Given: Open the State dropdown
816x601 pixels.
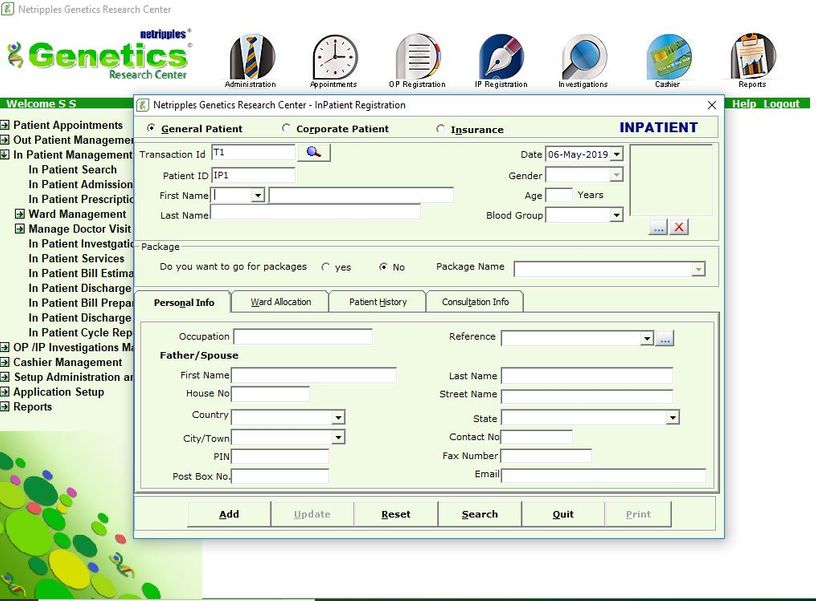Looking at the screenshot, I should pyautogui.click(x=673, y=417).
